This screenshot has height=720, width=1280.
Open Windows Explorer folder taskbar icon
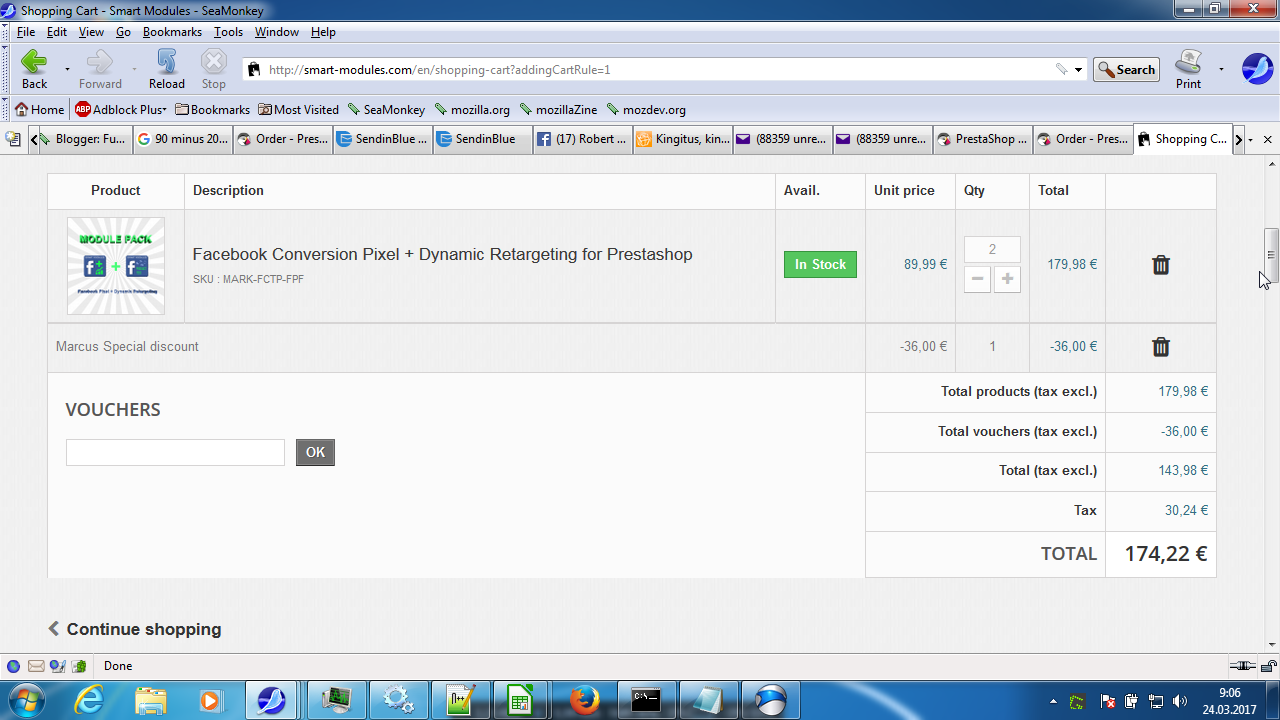click(151, 700)
